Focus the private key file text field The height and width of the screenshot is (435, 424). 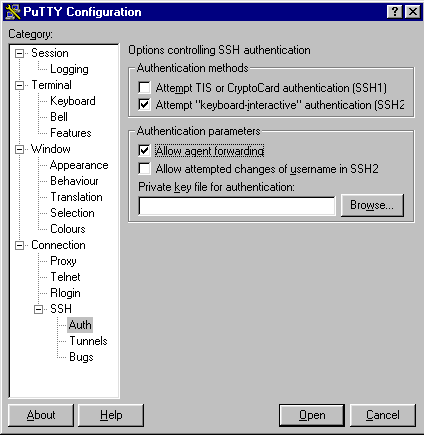(237, 206)
